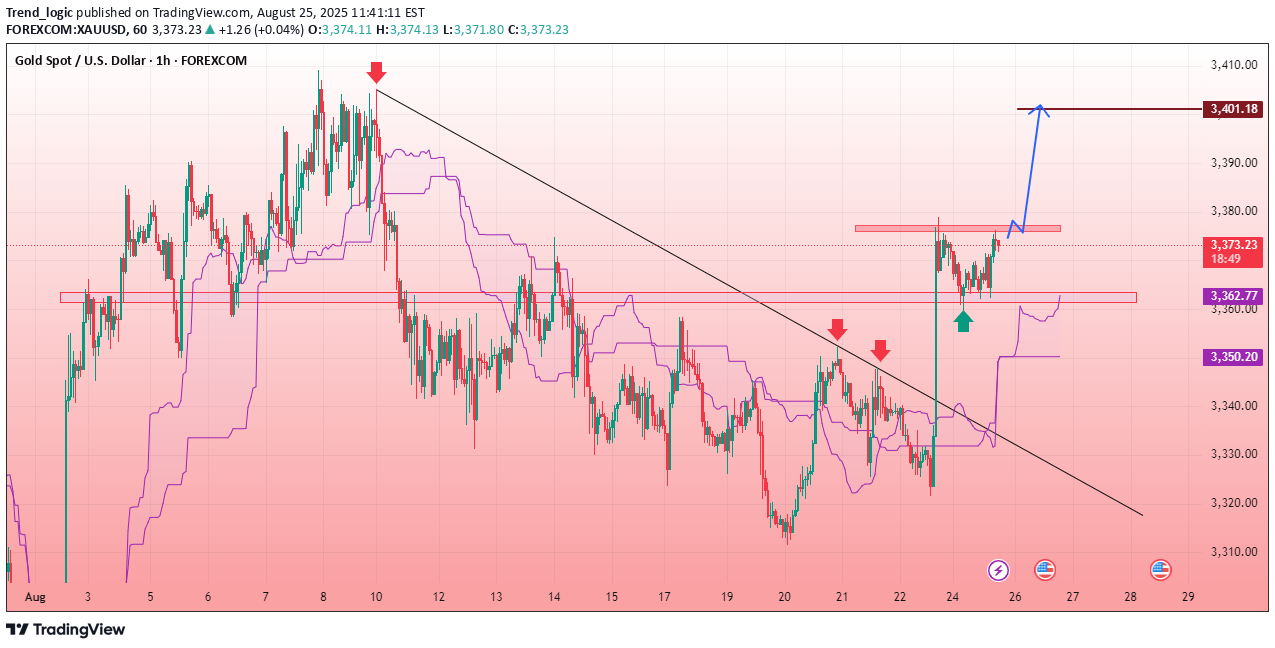The image size is (1275, 648).
Task: Click date 24 on the time axis
Action: [x=952, y=597]
